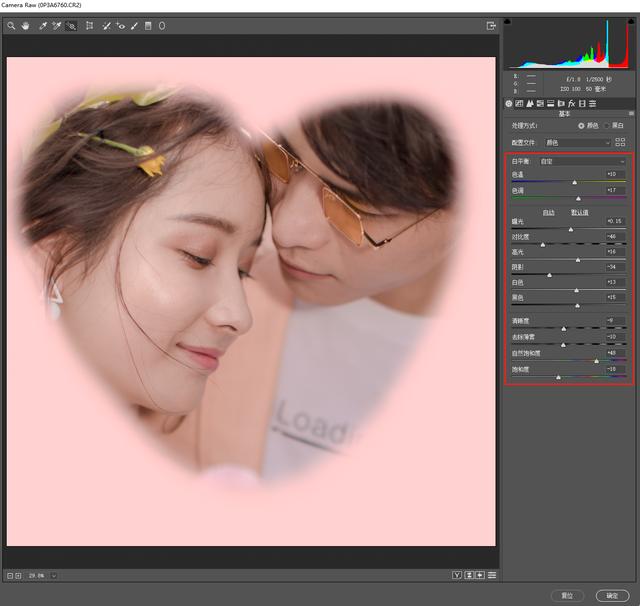The width and height of the screenshot is (640, 606).
Task: Switch to the Tone Curve panel tab
Action: click(x=519, y=104)
